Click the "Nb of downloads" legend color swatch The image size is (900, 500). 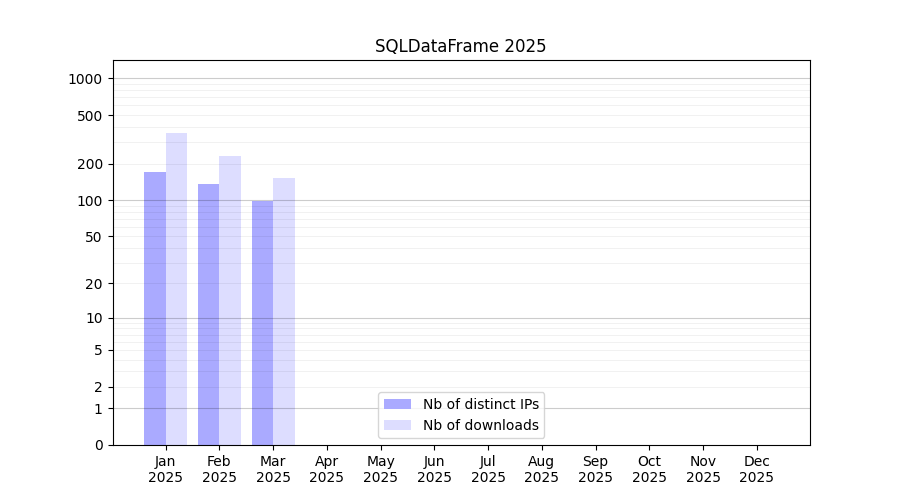(x=397, y=425)
